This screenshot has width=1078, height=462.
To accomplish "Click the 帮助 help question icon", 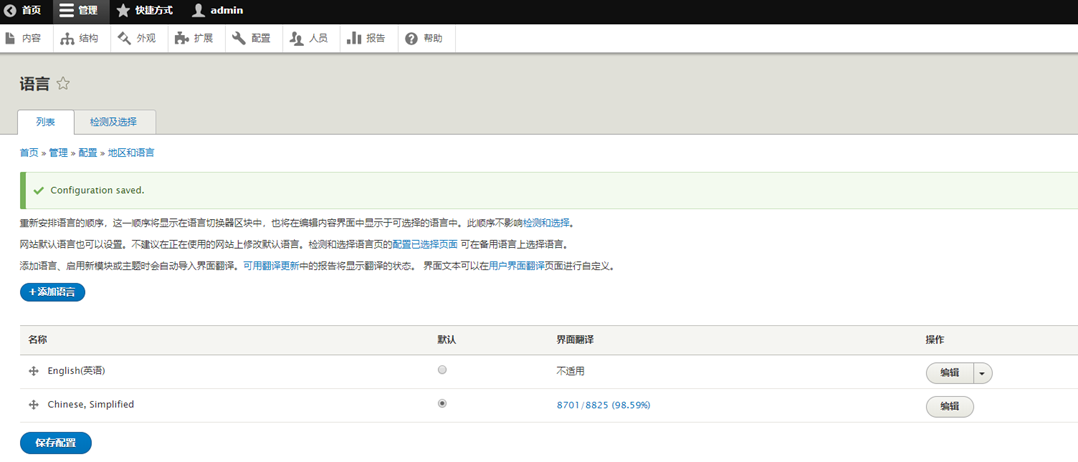I will 411,38.
